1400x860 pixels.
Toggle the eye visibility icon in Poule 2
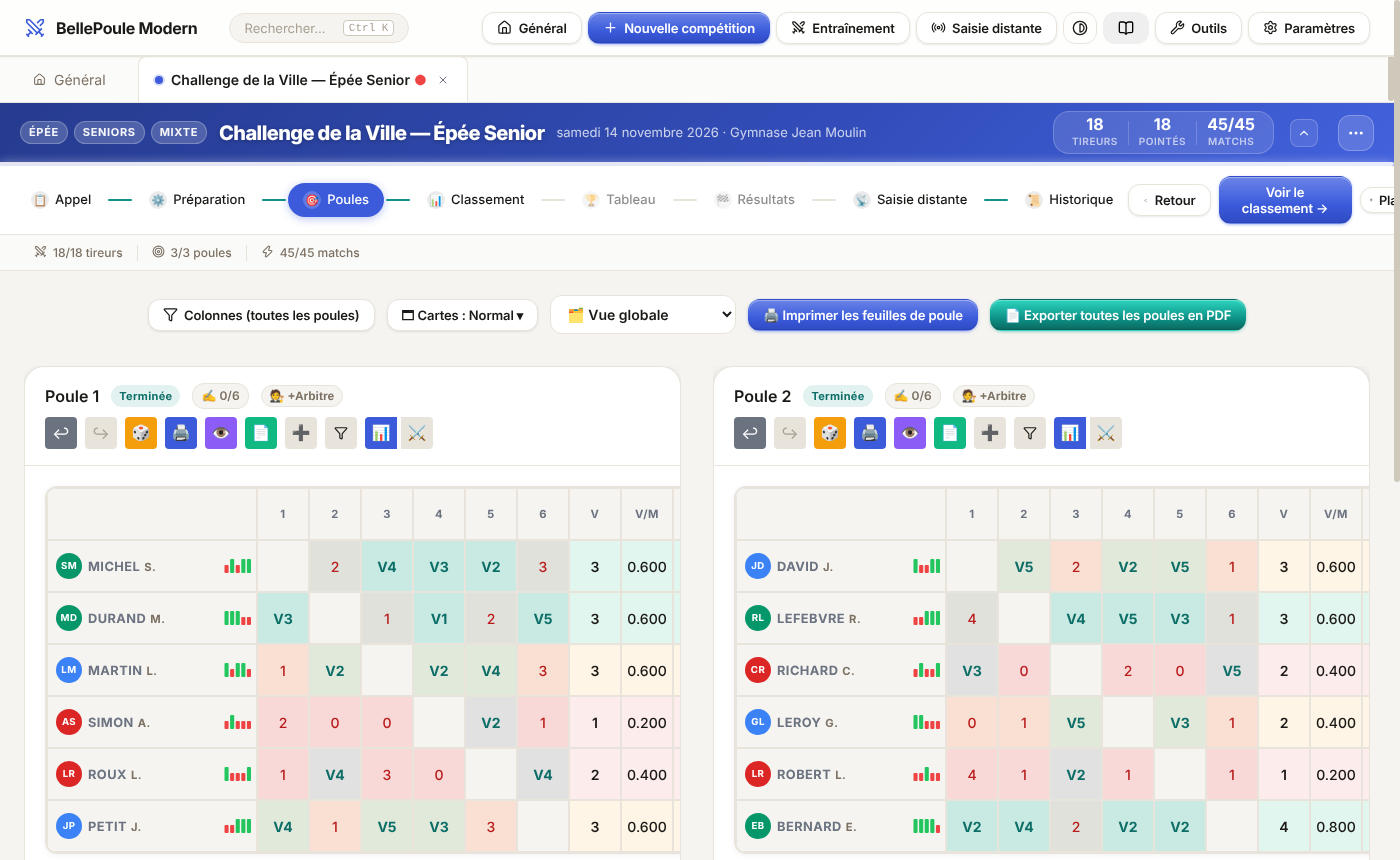(x=910, y=433)
